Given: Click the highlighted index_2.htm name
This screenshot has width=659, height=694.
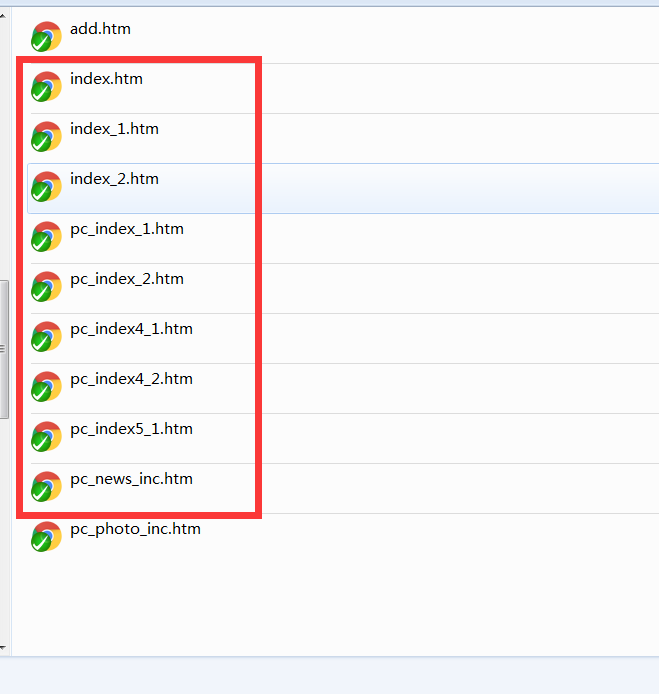Looking at the screenshot, I should (114, 179).
